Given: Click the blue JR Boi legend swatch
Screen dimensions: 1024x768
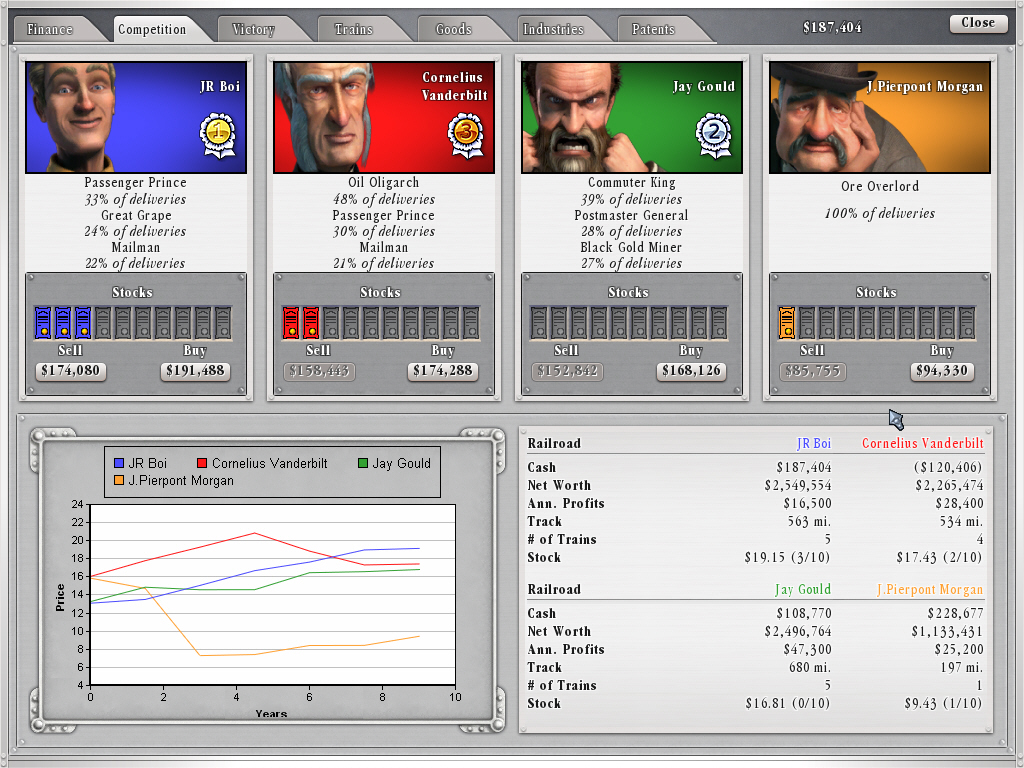Looking at the screenshot, I should (119, 463).
